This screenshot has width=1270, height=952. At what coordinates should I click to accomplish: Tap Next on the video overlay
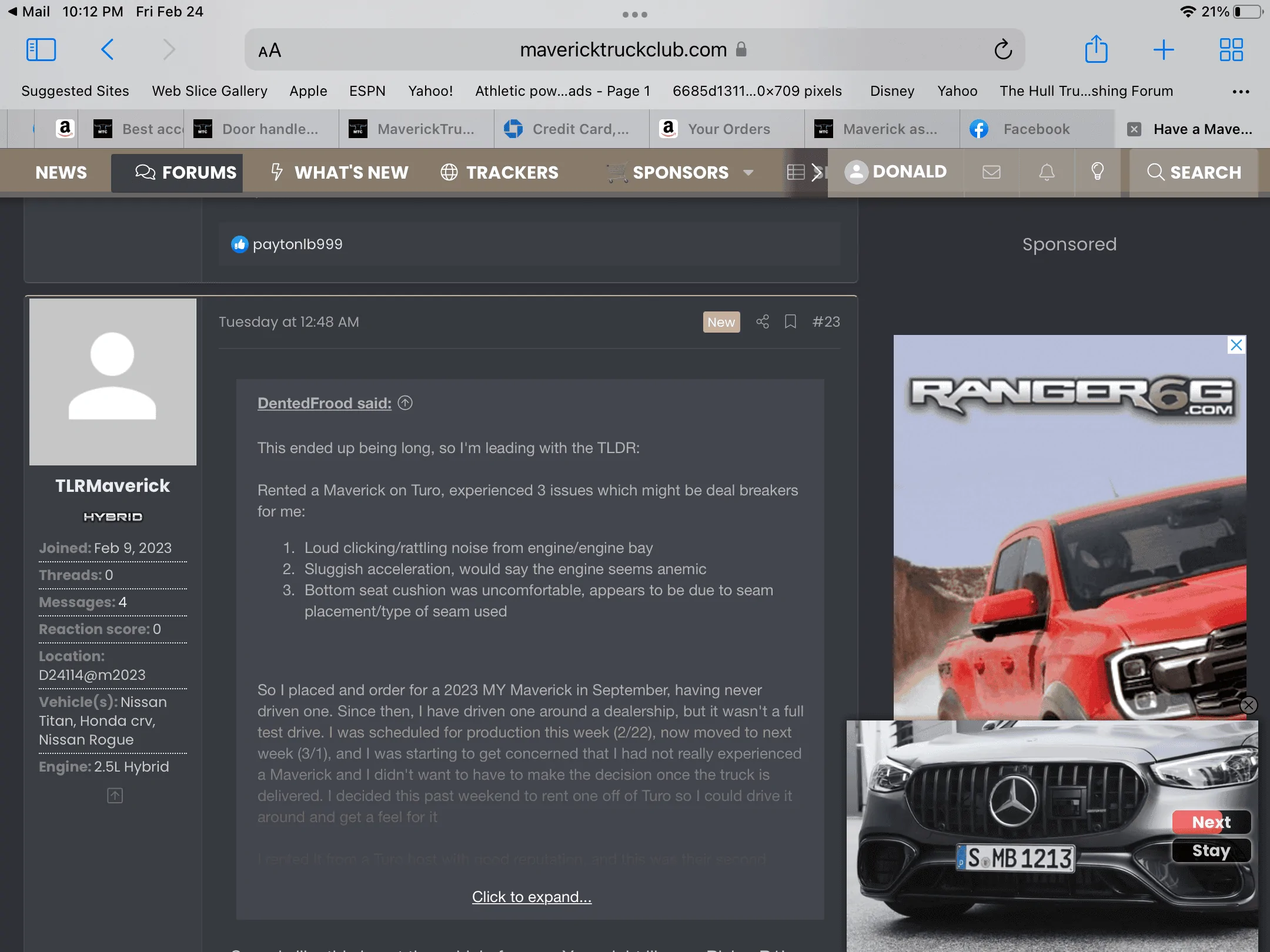[1211, 822]
